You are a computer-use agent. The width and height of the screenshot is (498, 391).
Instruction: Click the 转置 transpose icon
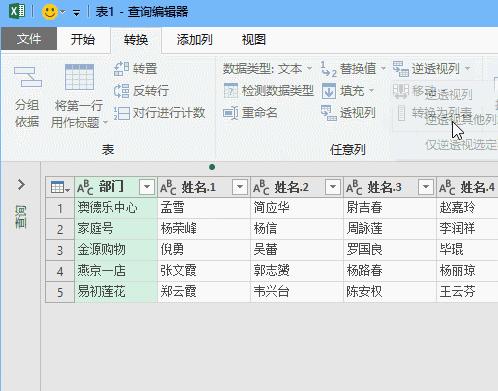pos(121,69)
